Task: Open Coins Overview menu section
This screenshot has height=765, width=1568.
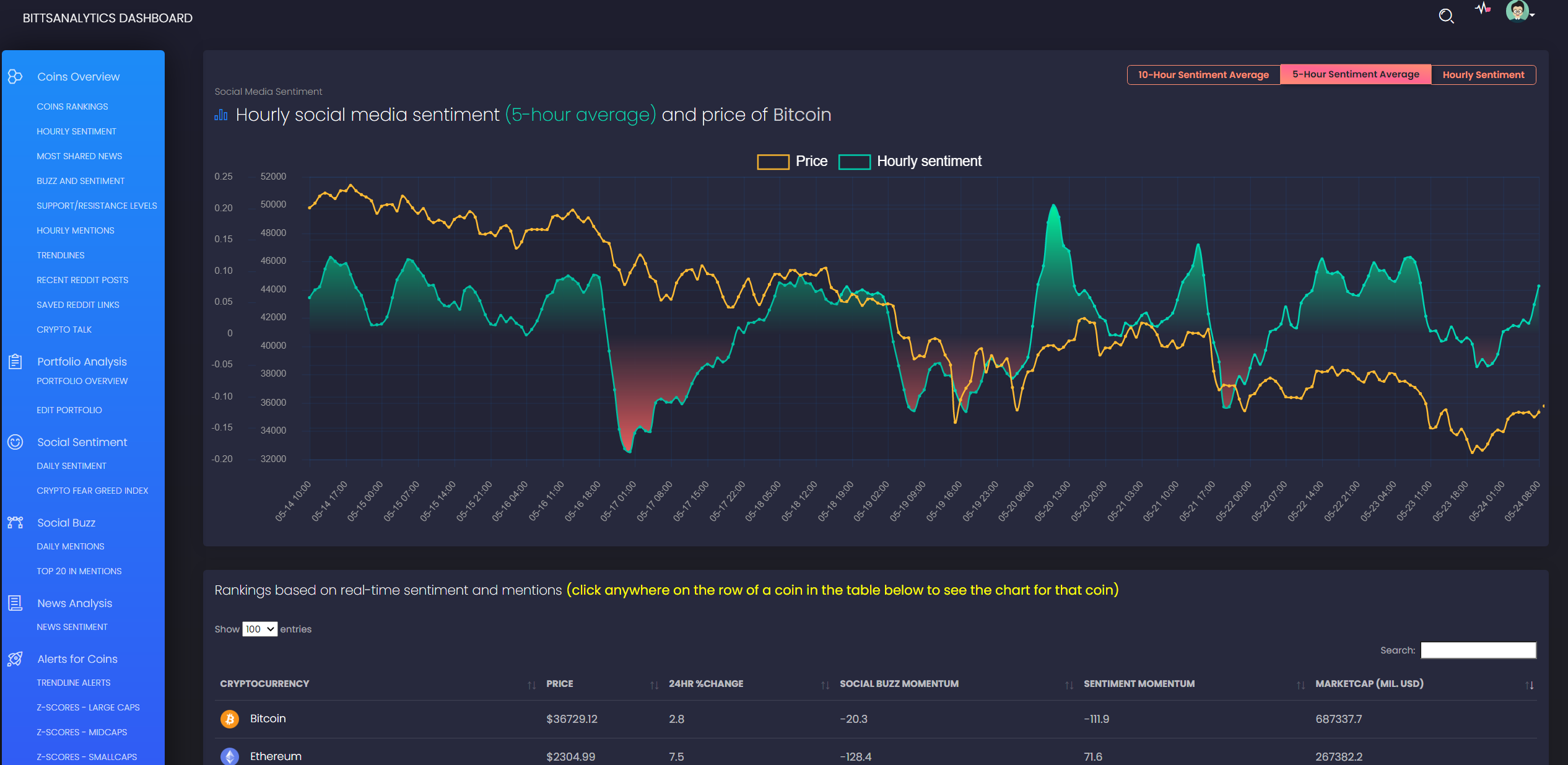Action: 79,76
